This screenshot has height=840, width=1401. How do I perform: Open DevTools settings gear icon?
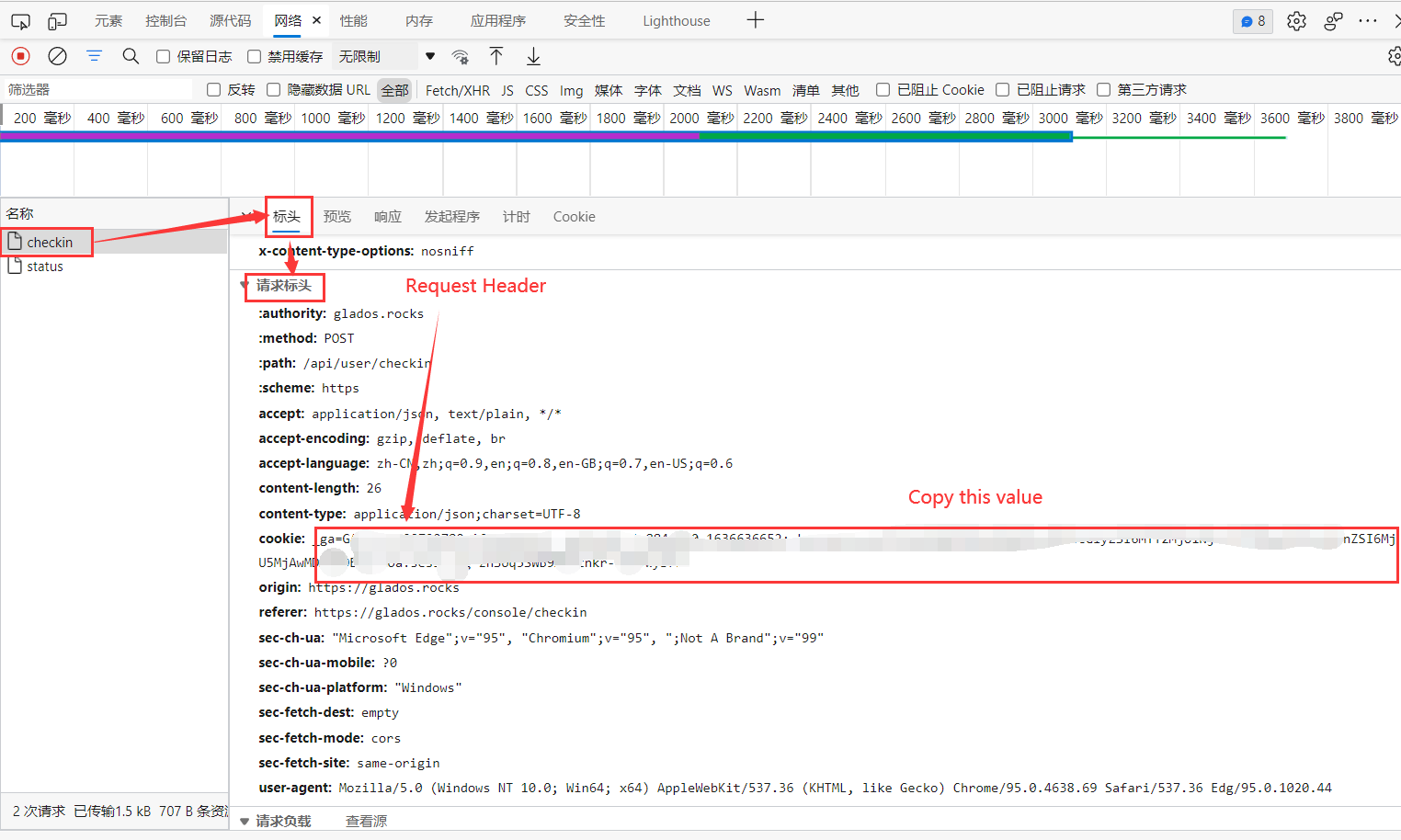click(x=1296, y=20)
